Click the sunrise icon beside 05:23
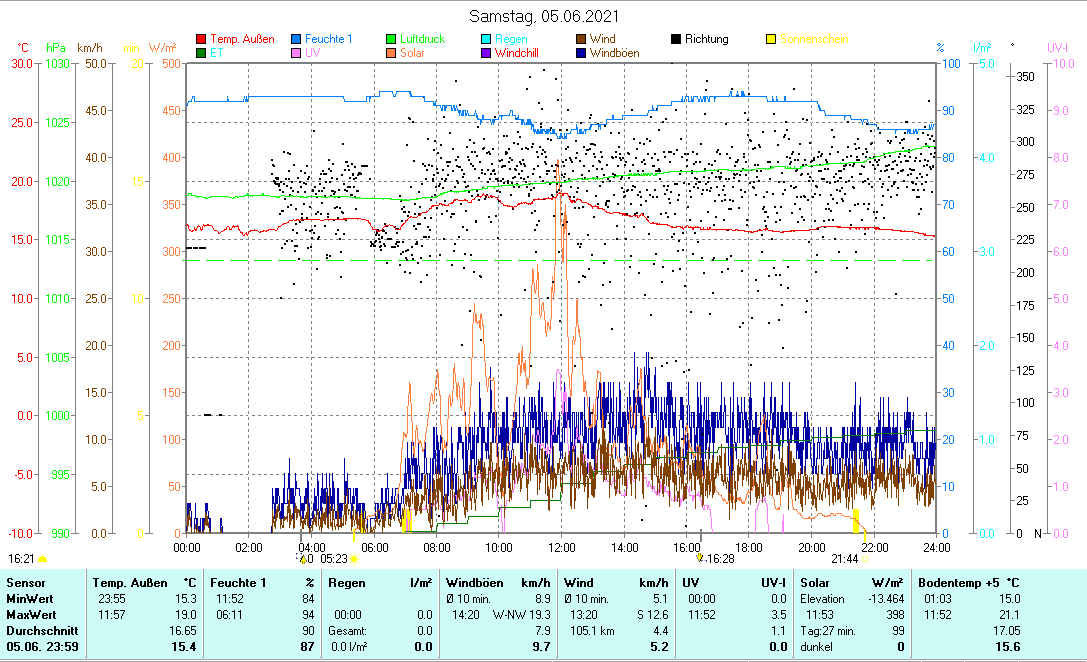 [x=354, y=559]
